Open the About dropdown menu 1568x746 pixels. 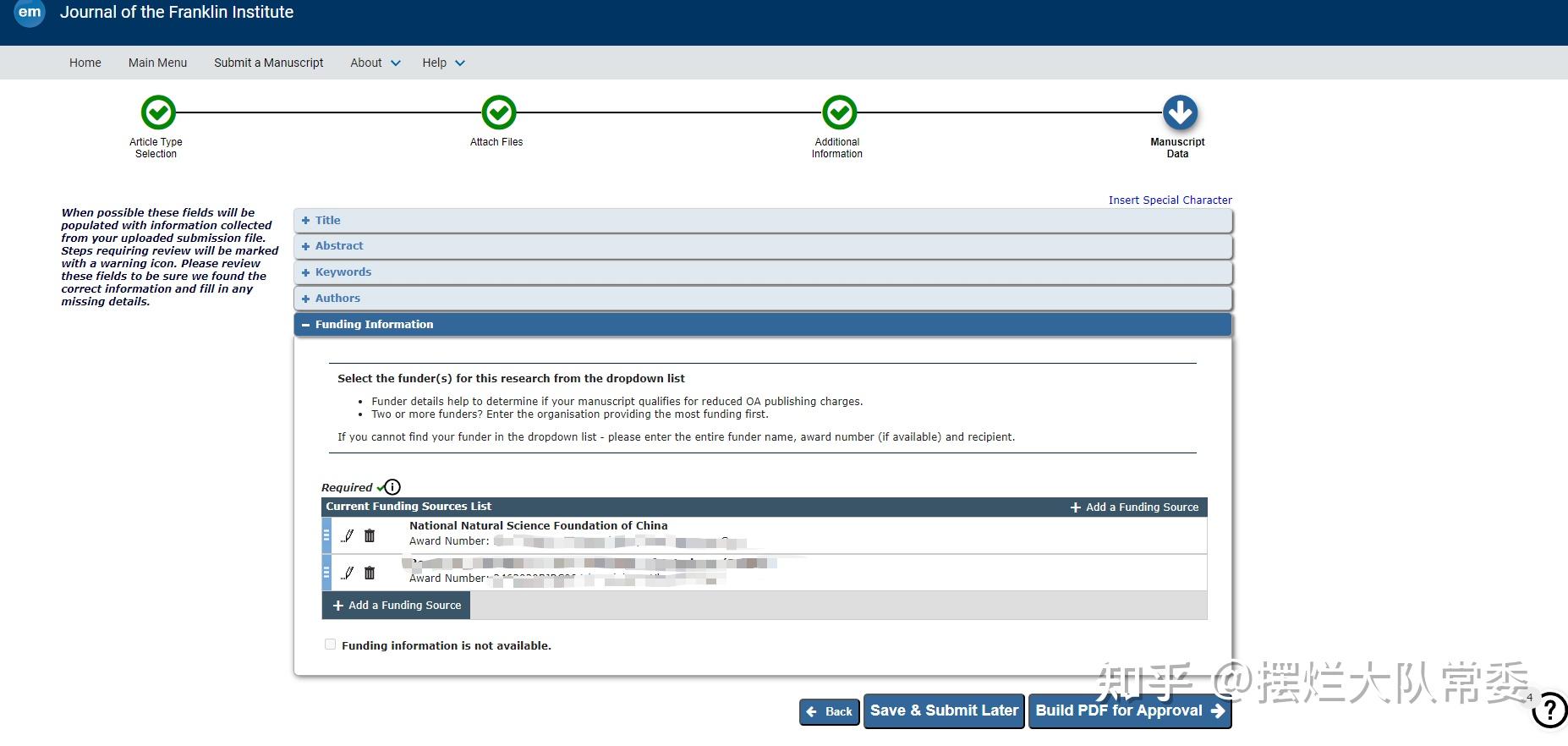pos(376,63)
